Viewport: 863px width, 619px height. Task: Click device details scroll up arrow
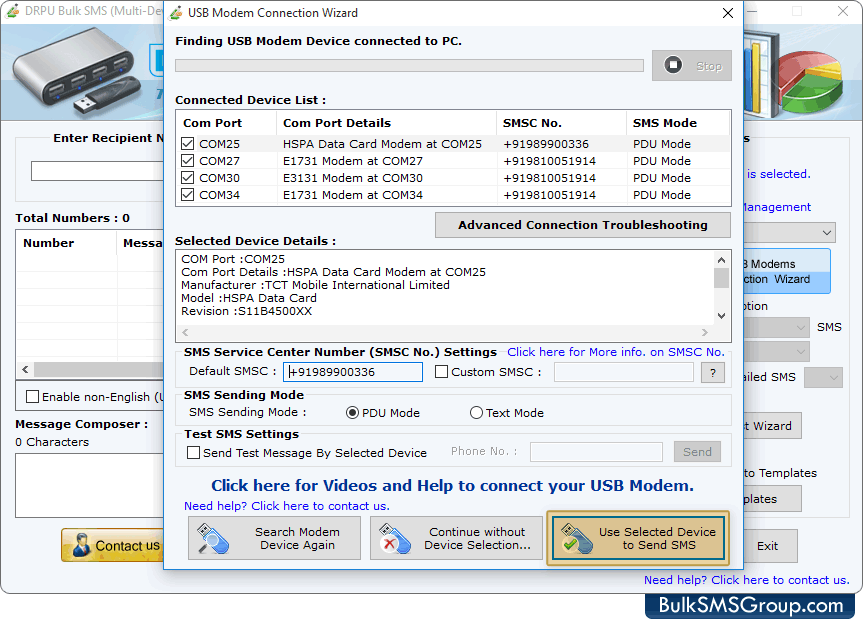coord(722,260)
